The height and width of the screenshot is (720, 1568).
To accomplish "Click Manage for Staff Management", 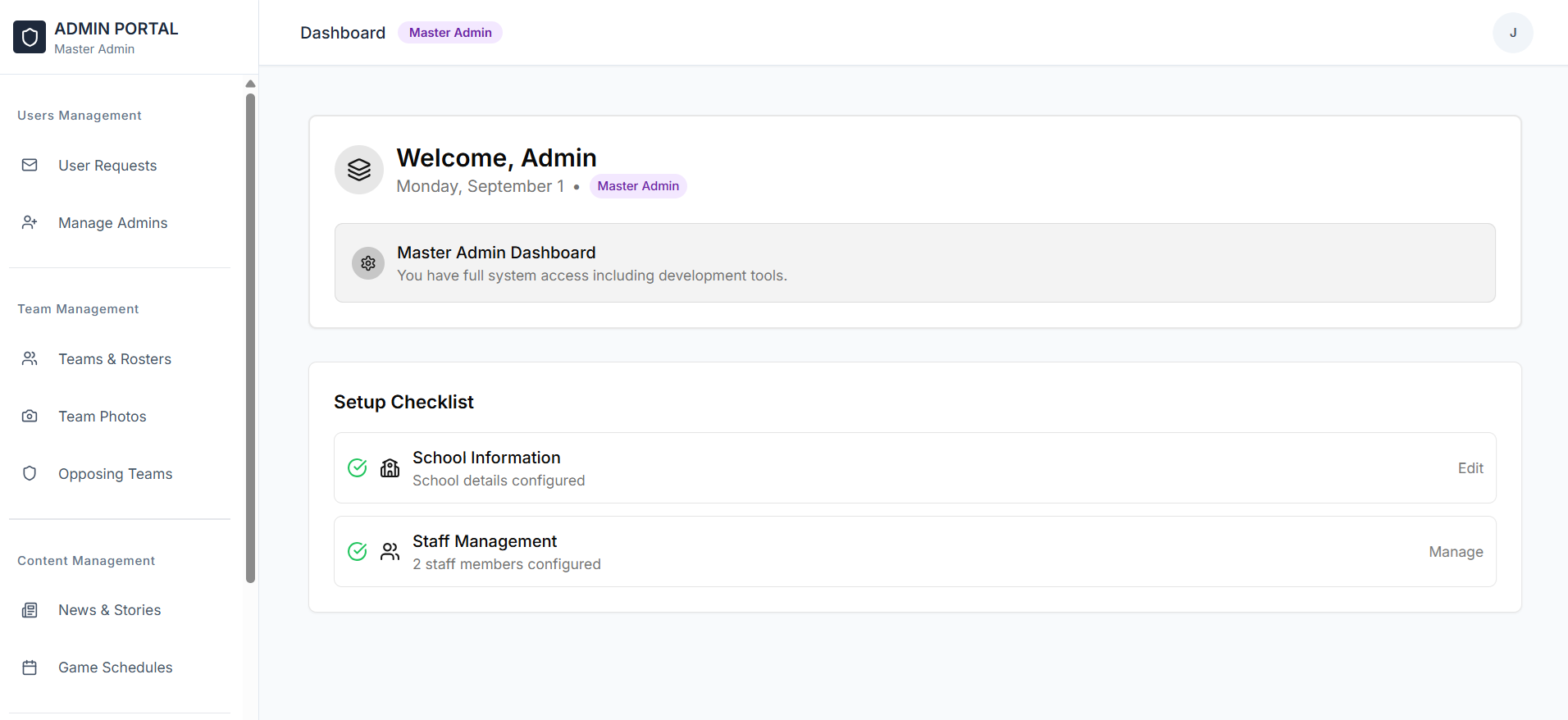I will tap(1456, 552).
